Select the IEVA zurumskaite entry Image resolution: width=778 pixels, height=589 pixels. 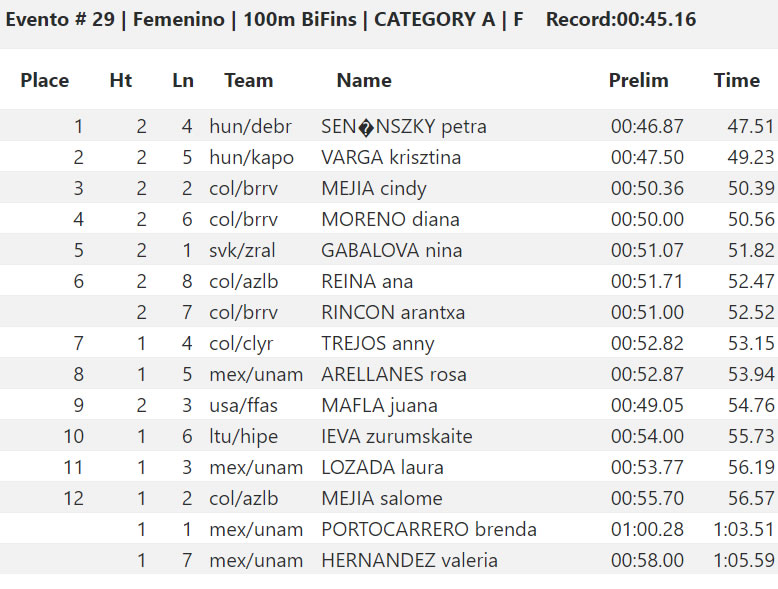[396, 437]
